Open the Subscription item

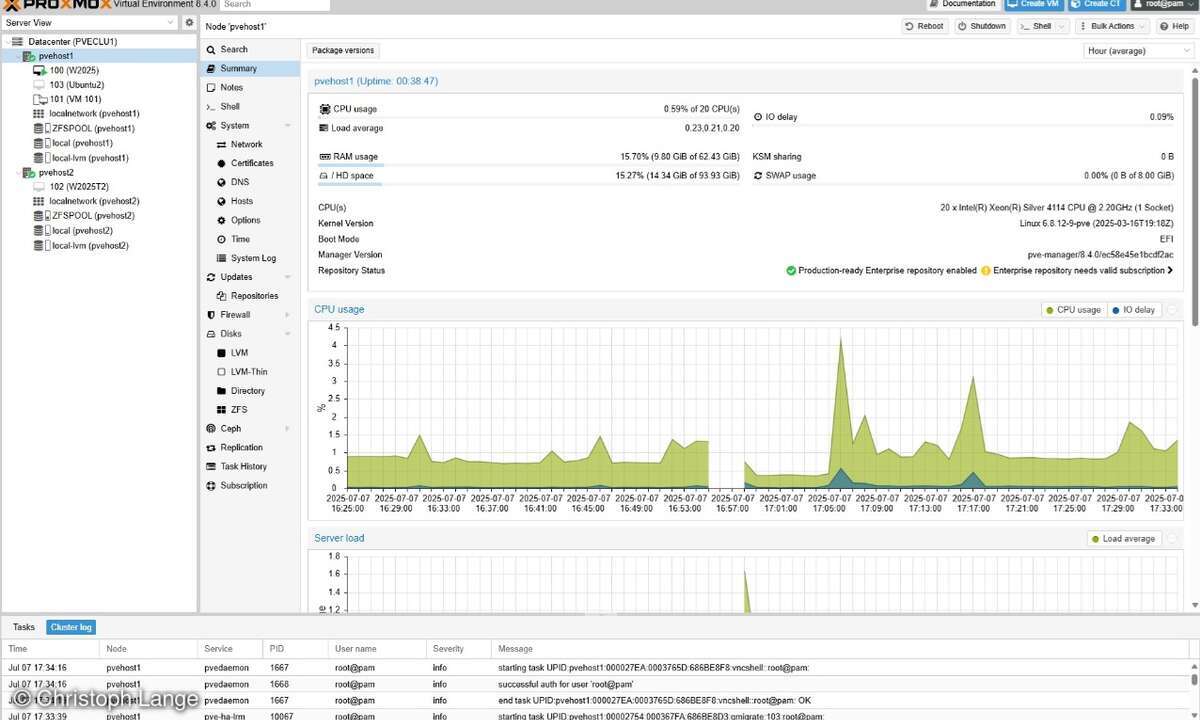[x=250, y=486]
